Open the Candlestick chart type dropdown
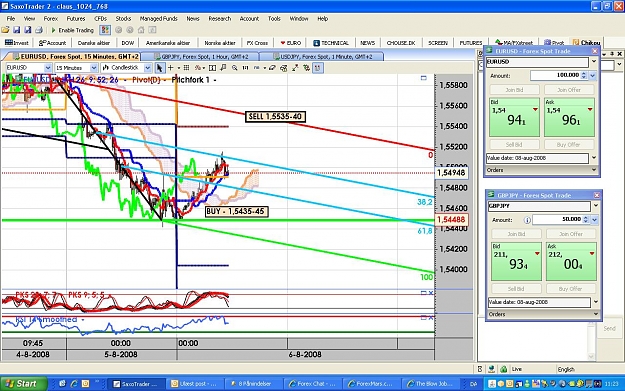625x391 pixels. point(147,68)
